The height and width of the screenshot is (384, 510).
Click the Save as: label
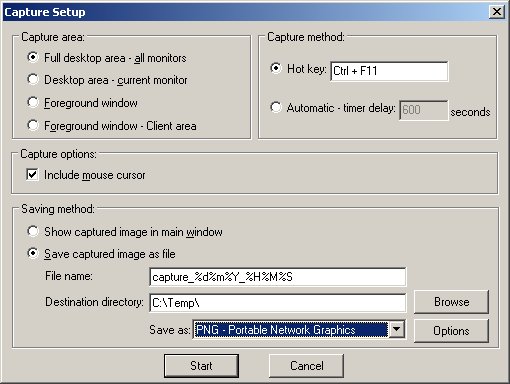pyautogui.click(x=170, y=330)
